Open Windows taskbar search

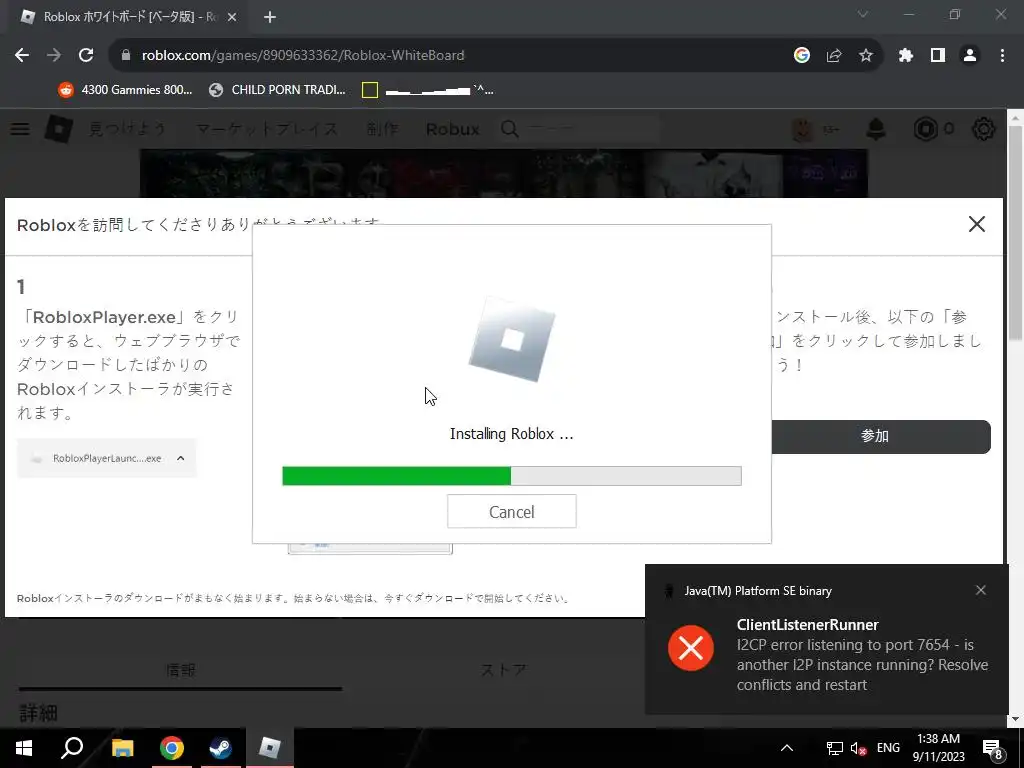click(x=72, y=748)
